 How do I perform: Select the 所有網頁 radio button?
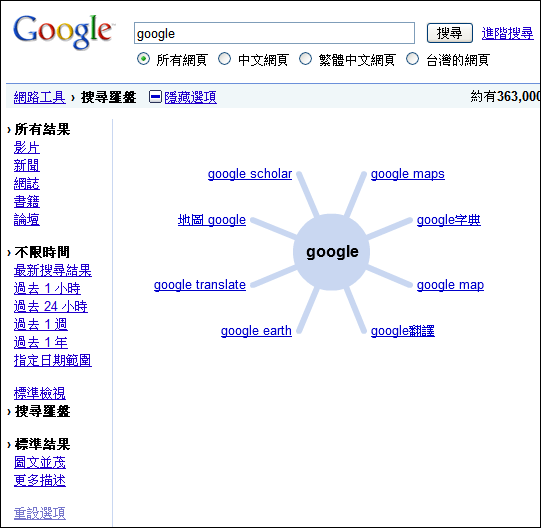[143, 59]
